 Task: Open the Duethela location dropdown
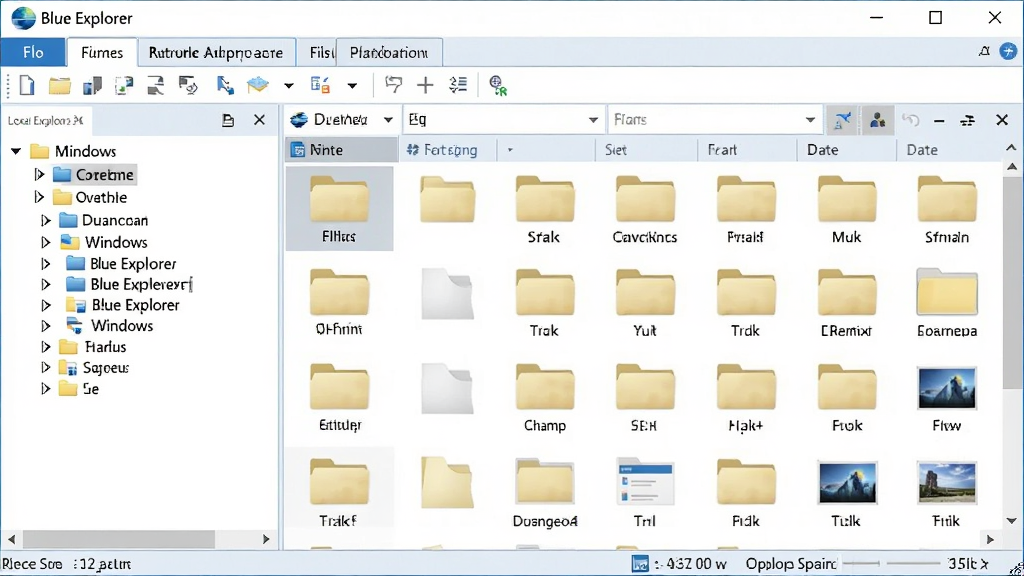[388, 120]
